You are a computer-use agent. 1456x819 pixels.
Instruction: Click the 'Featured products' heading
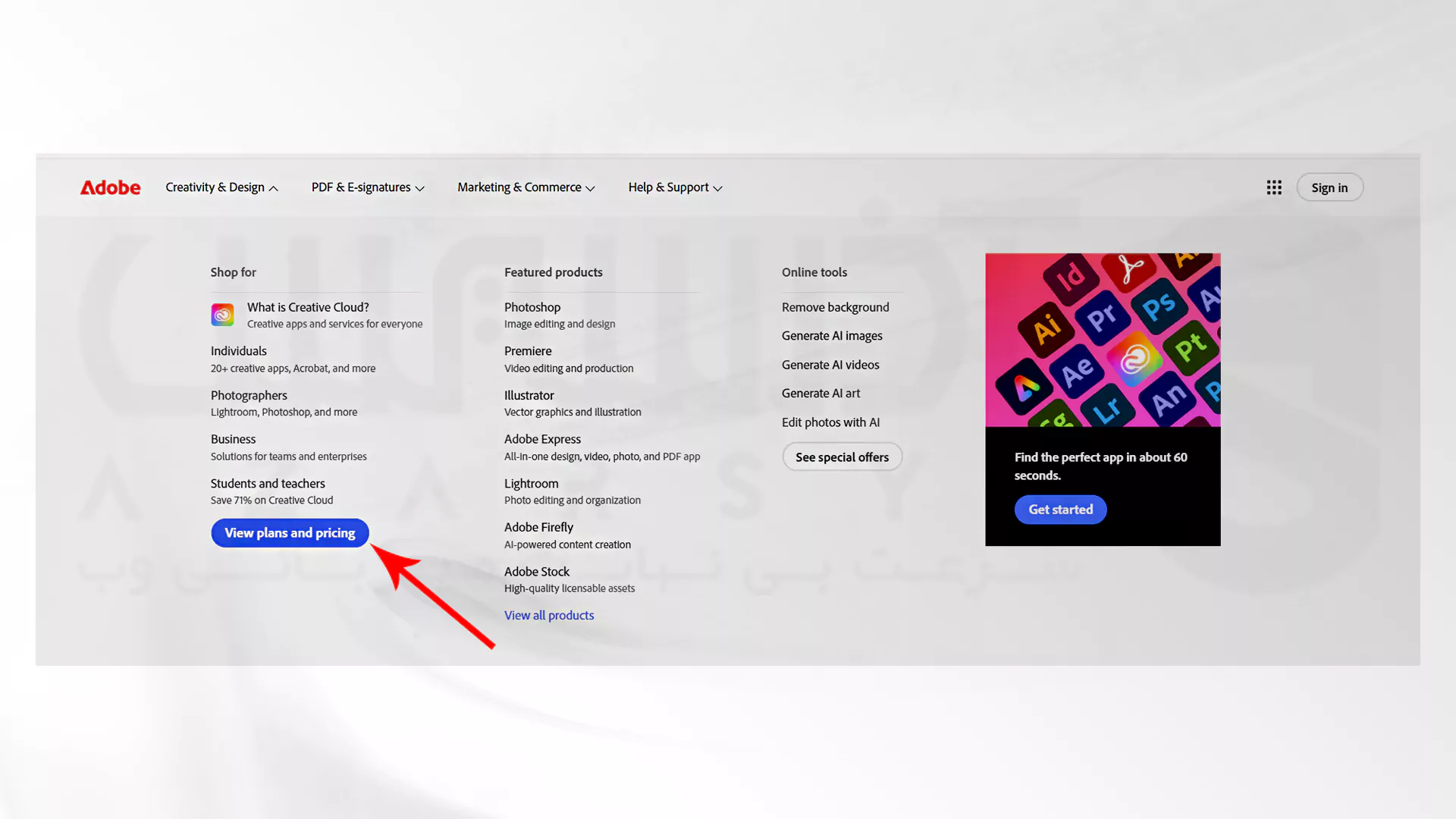pos(554,272)
